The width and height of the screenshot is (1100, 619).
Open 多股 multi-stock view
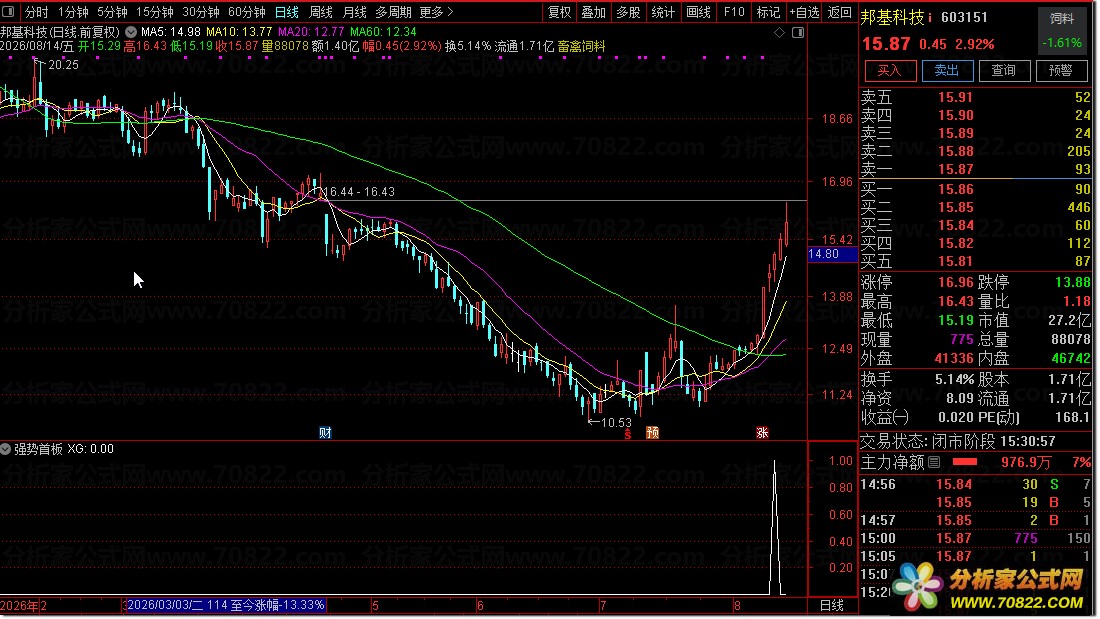pos(628,12)
